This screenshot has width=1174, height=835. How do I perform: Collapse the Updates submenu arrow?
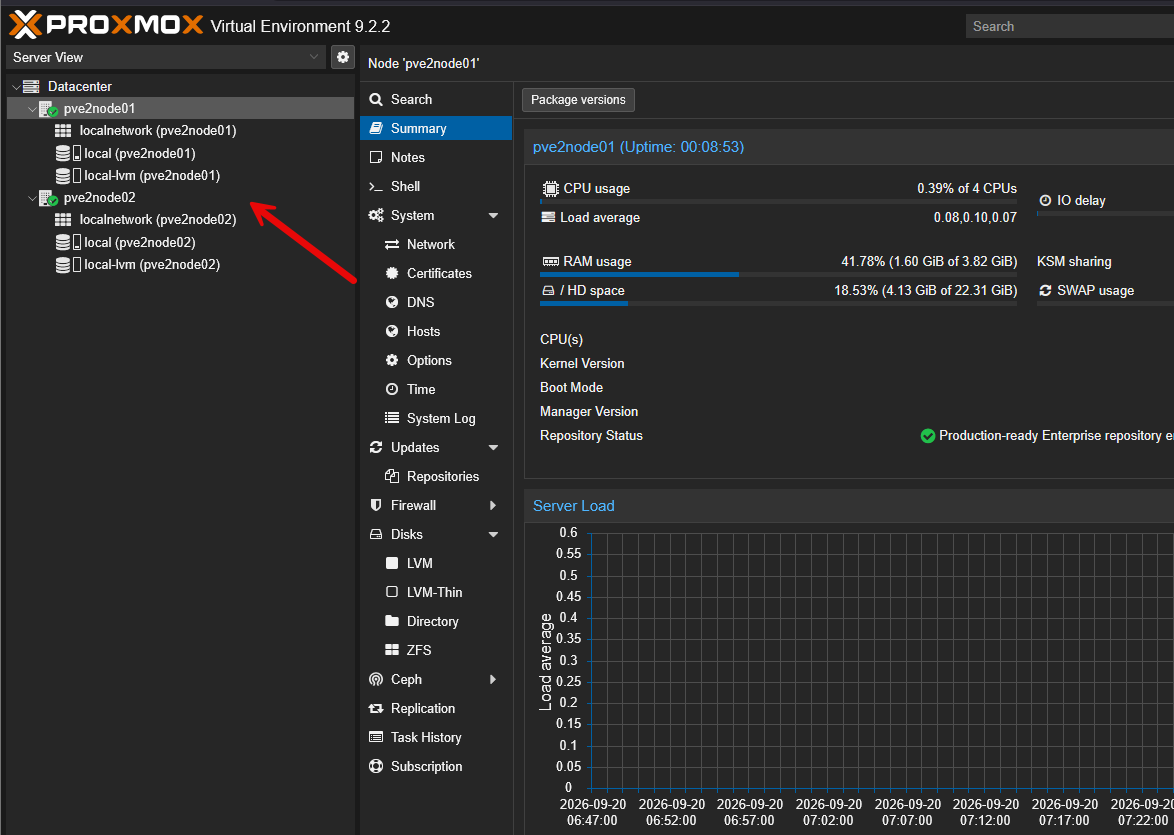pyautogui.click(x=493, y=448)
